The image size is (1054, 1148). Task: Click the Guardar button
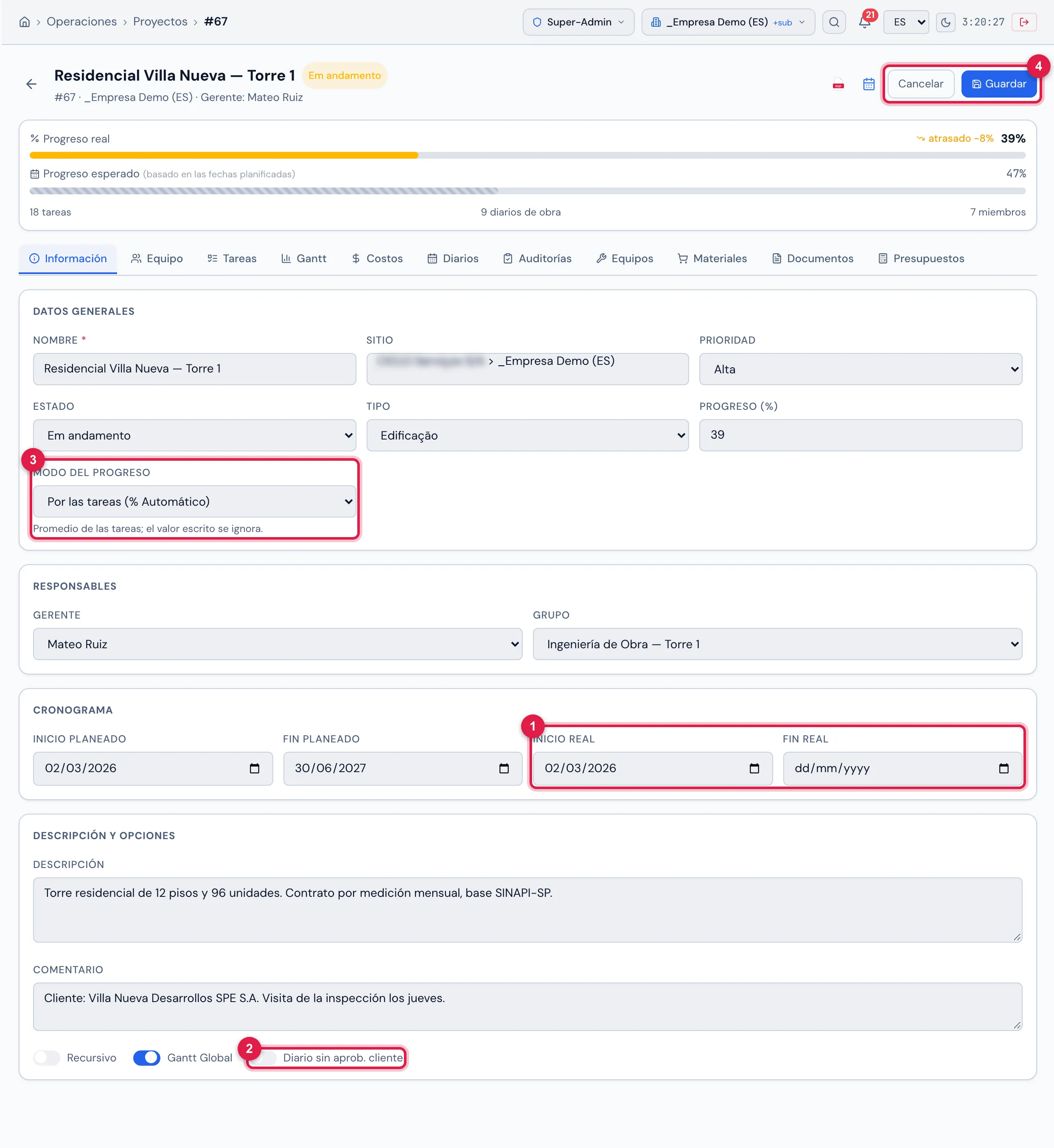(999, 84)
